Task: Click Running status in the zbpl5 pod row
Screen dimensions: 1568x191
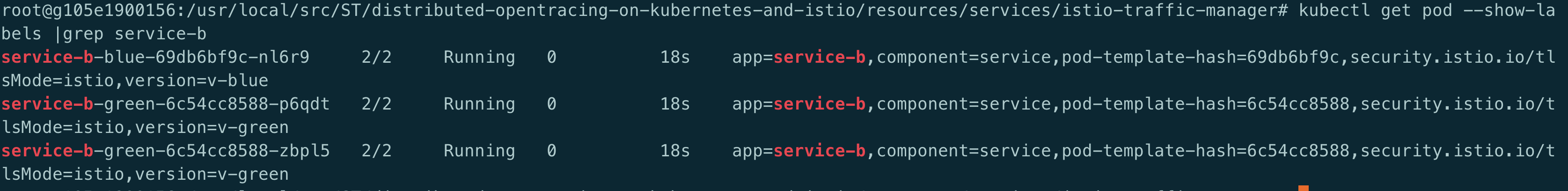Action: click(480, 151)
